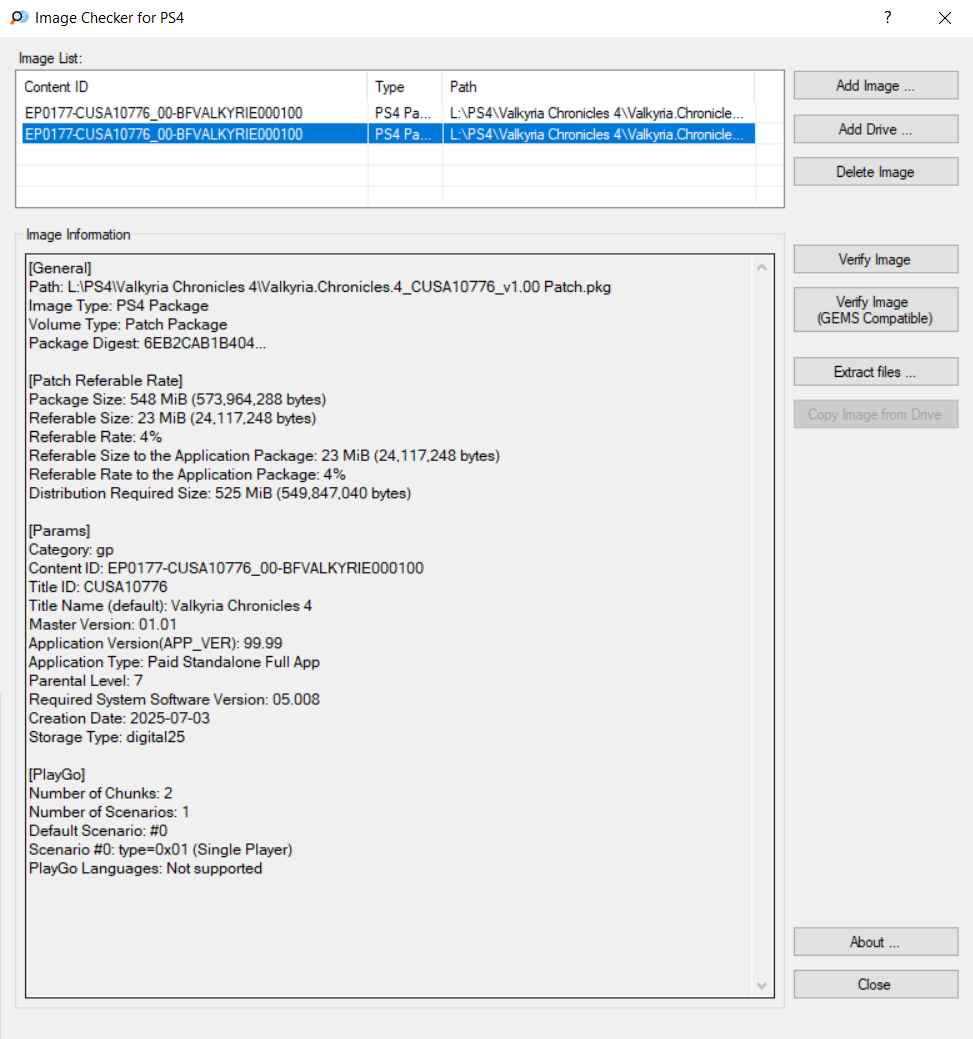Click the Referable Size: 23 MiB line
Image resolution: width=973 pixels, height=1039 pixels.
coord(172,418)
